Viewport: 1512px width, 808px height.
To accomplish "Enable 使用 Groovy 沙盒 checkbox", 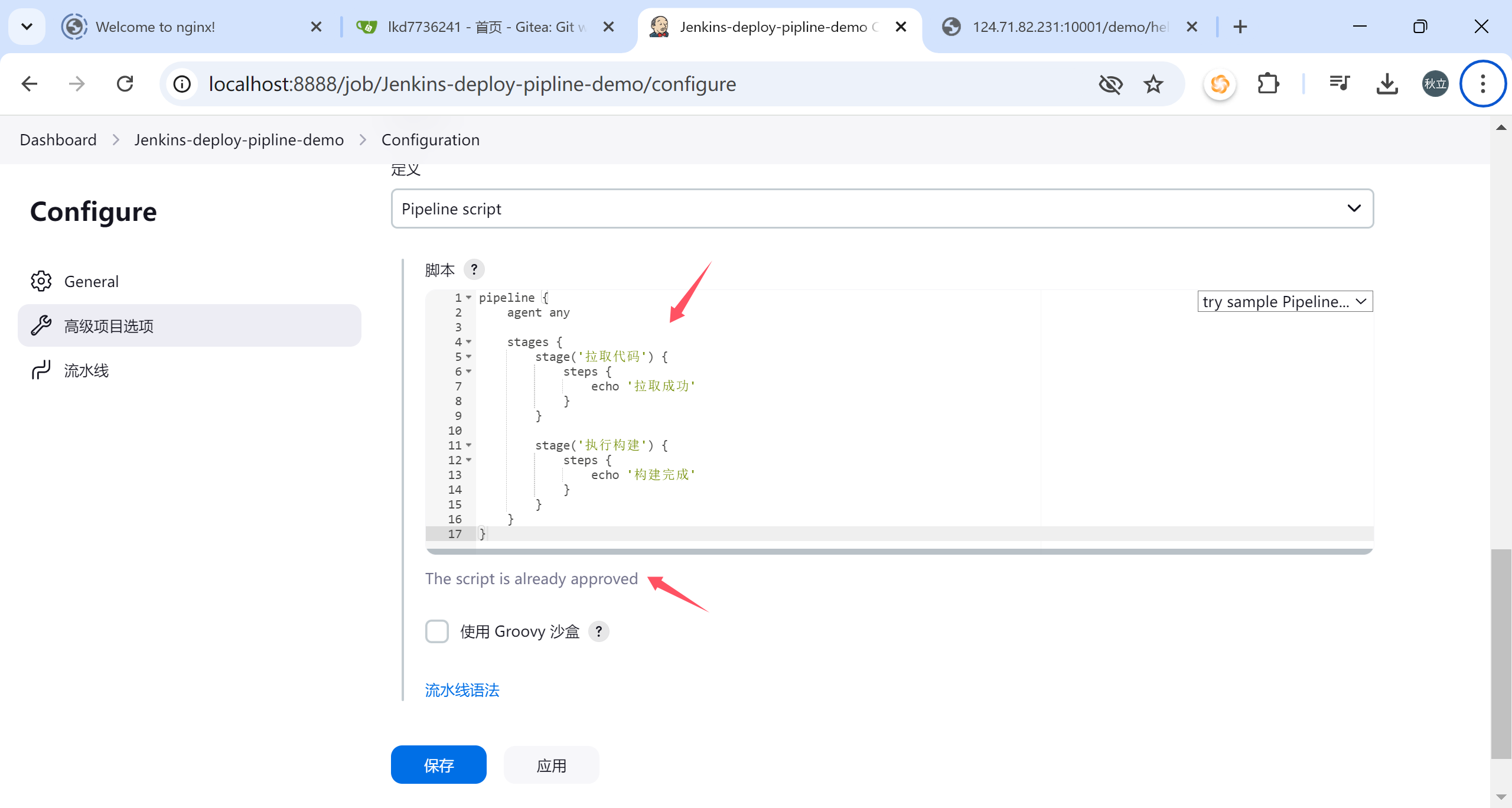I will [x=437, y=631].
